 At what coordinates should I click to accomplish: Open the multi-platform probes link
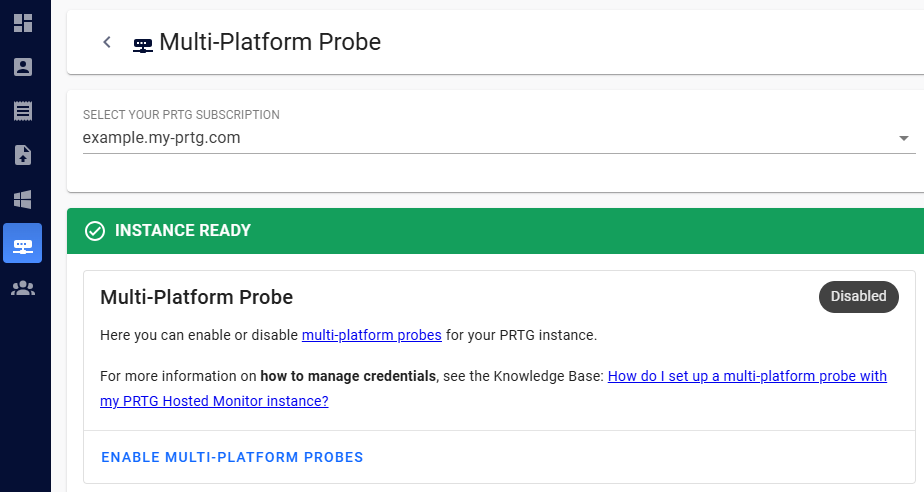(371, 335)
